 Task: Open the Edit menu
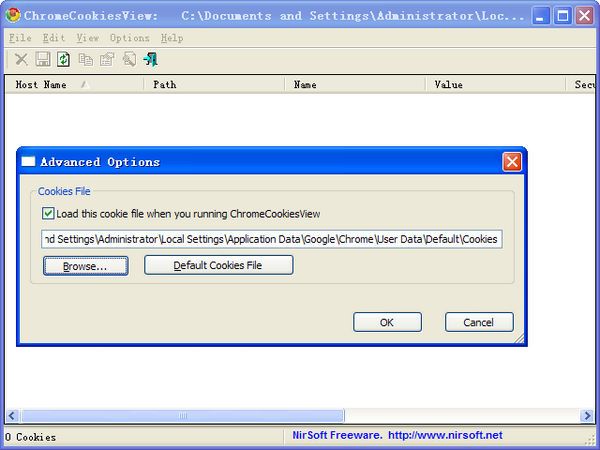point(54,38)
